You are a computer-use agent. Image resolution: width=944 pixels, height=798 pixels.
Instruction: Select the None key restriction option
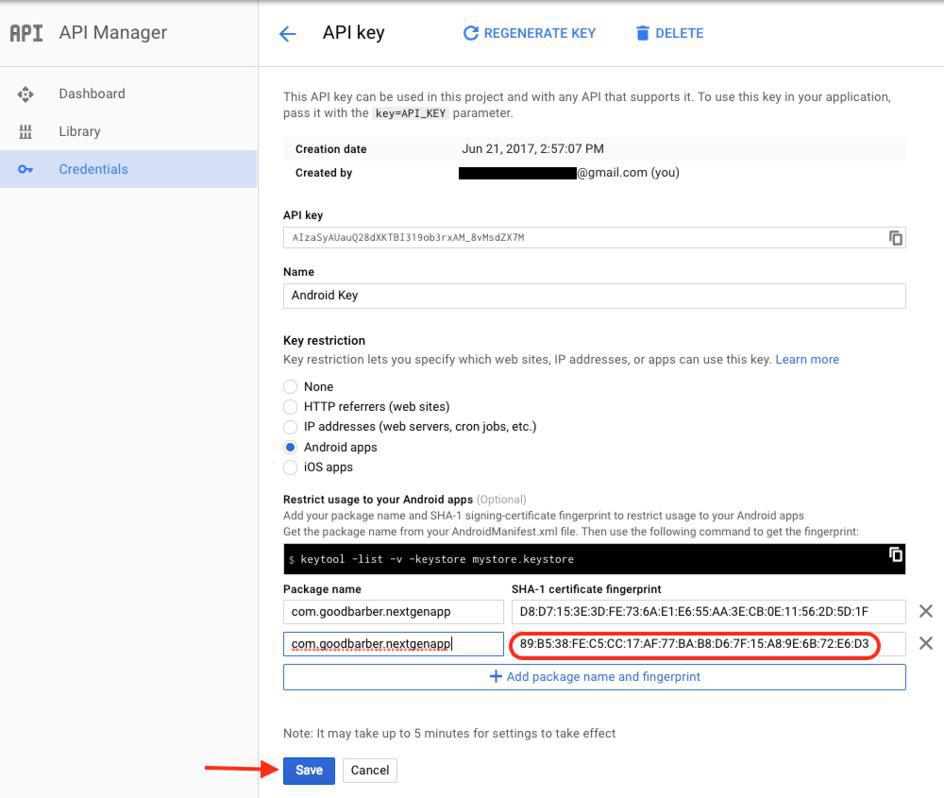coord(290,387)
